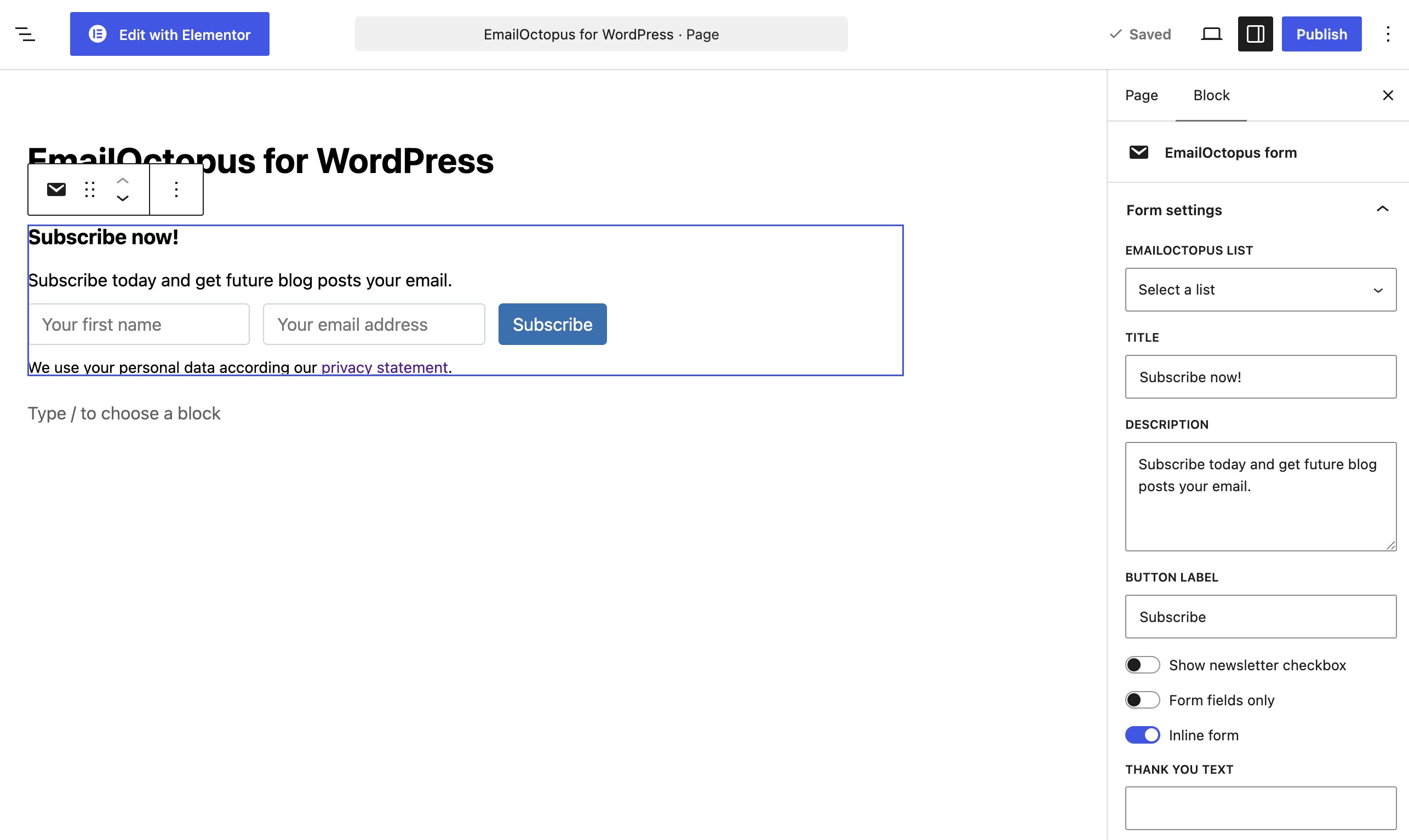Click the Description textarea
This screenshot has height=840, width=1409.
click(x=1261, y=496)
